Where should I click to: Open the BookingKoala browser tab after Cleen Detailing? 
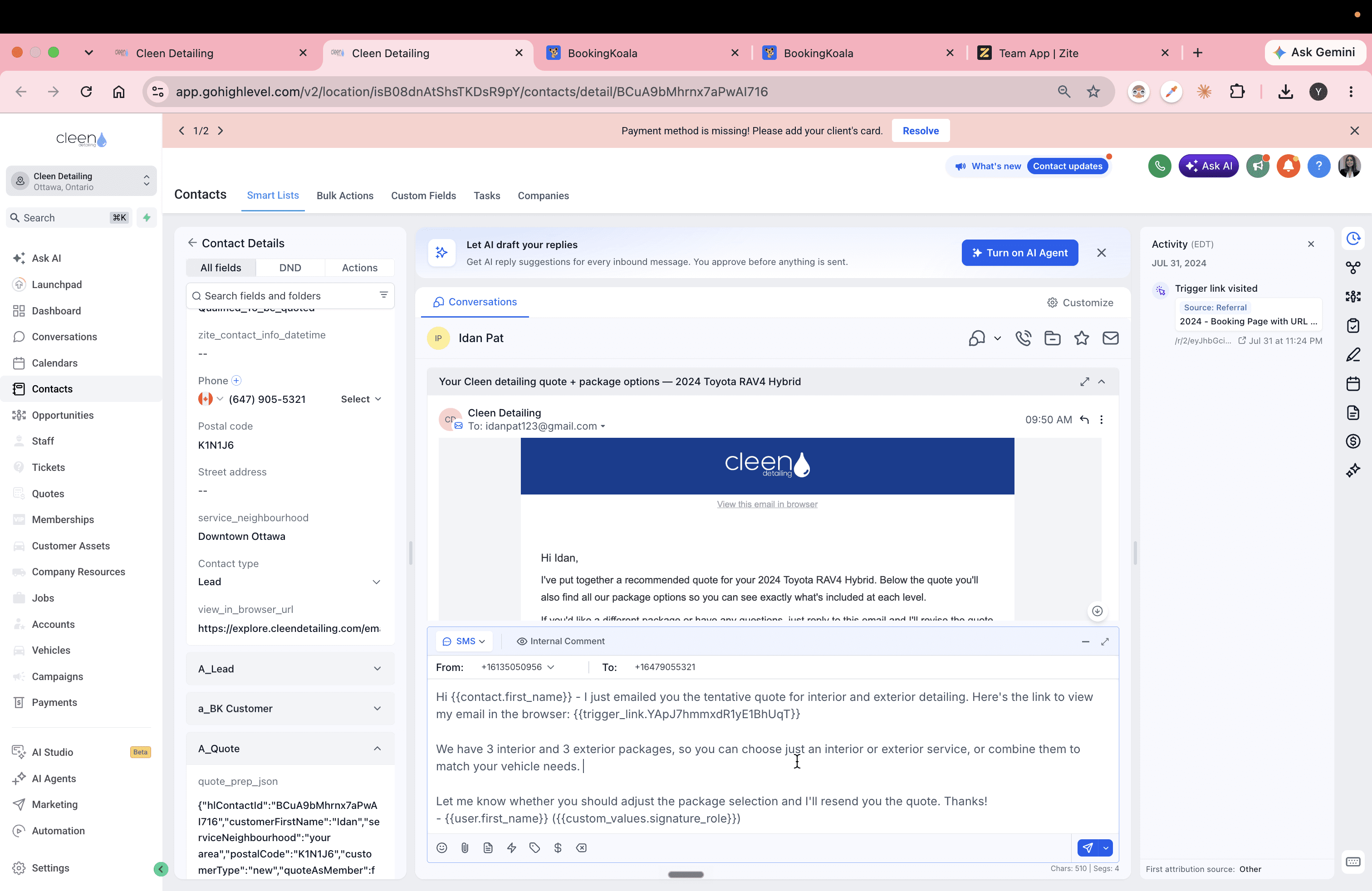(642, 53)
